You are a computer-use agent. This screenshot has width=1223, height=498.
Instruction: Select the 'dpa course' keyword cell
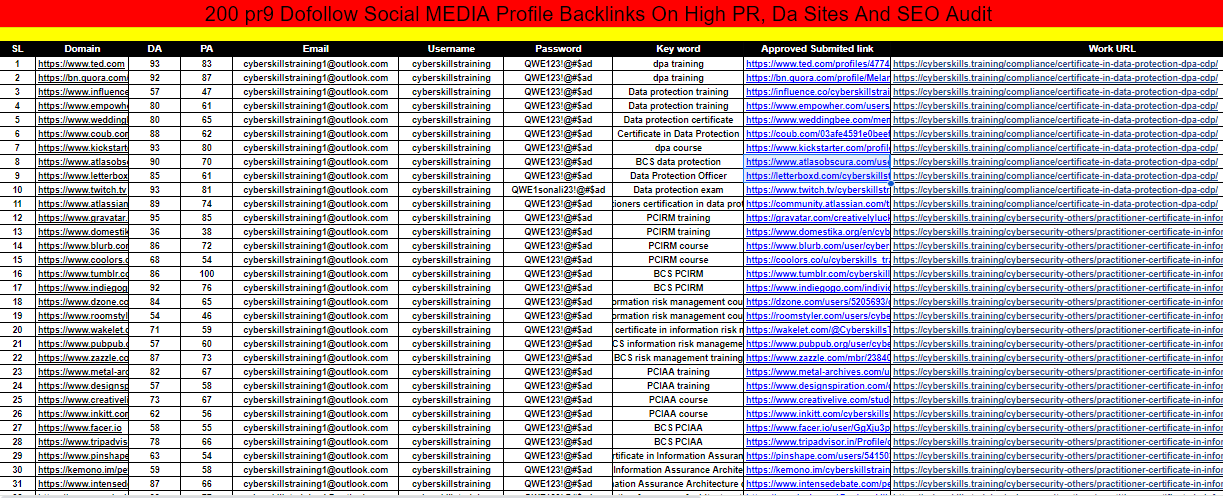coord(678,147)
